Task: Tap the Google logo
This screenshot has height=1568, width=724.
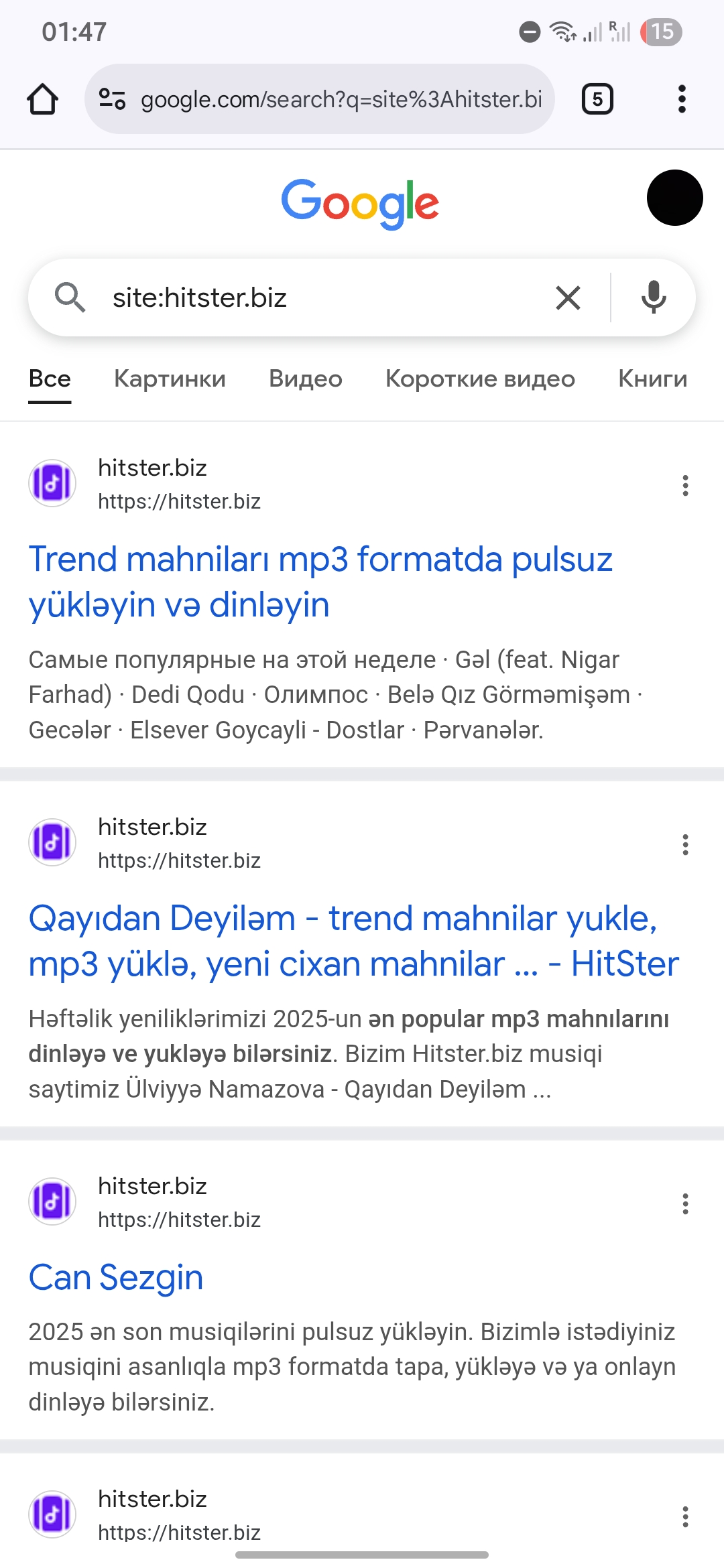Action: click(x=360, y=202)
